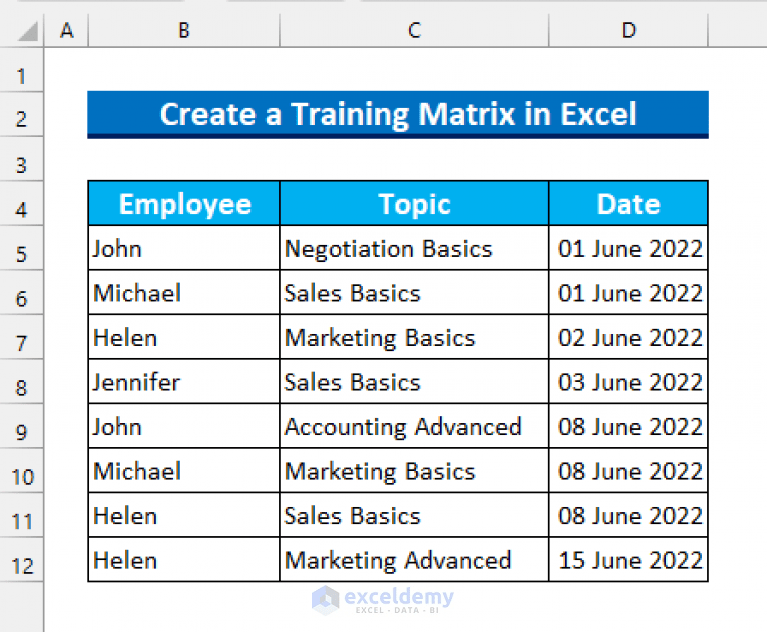Image resolution: width=767 pixels, height=632 pixels.
Task: Select column D header
Action: pyautogui.click(x=629, y=30)
